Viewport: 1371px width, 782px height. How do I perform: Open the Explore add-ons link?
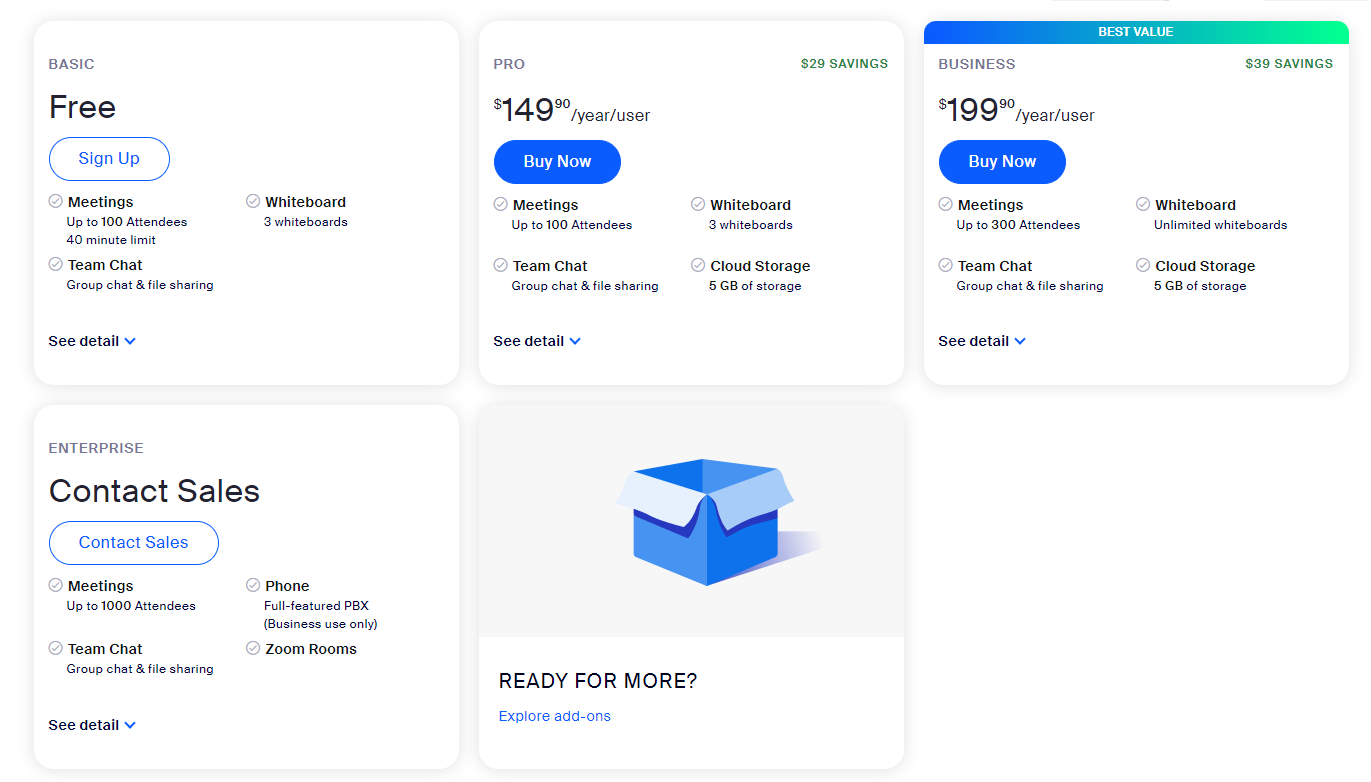tap(555, 716)
